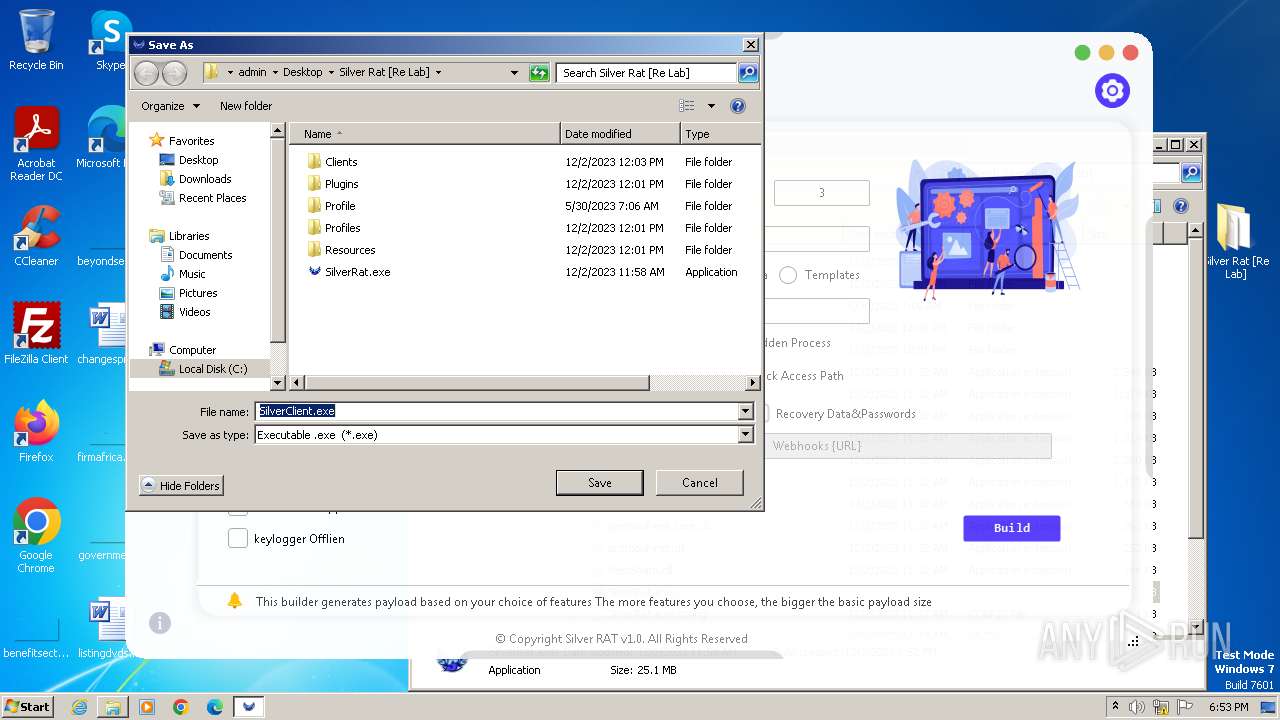Click the media player taskbar icon
1280x720 pixels.
pyautogui.click(x=147, y=707)
